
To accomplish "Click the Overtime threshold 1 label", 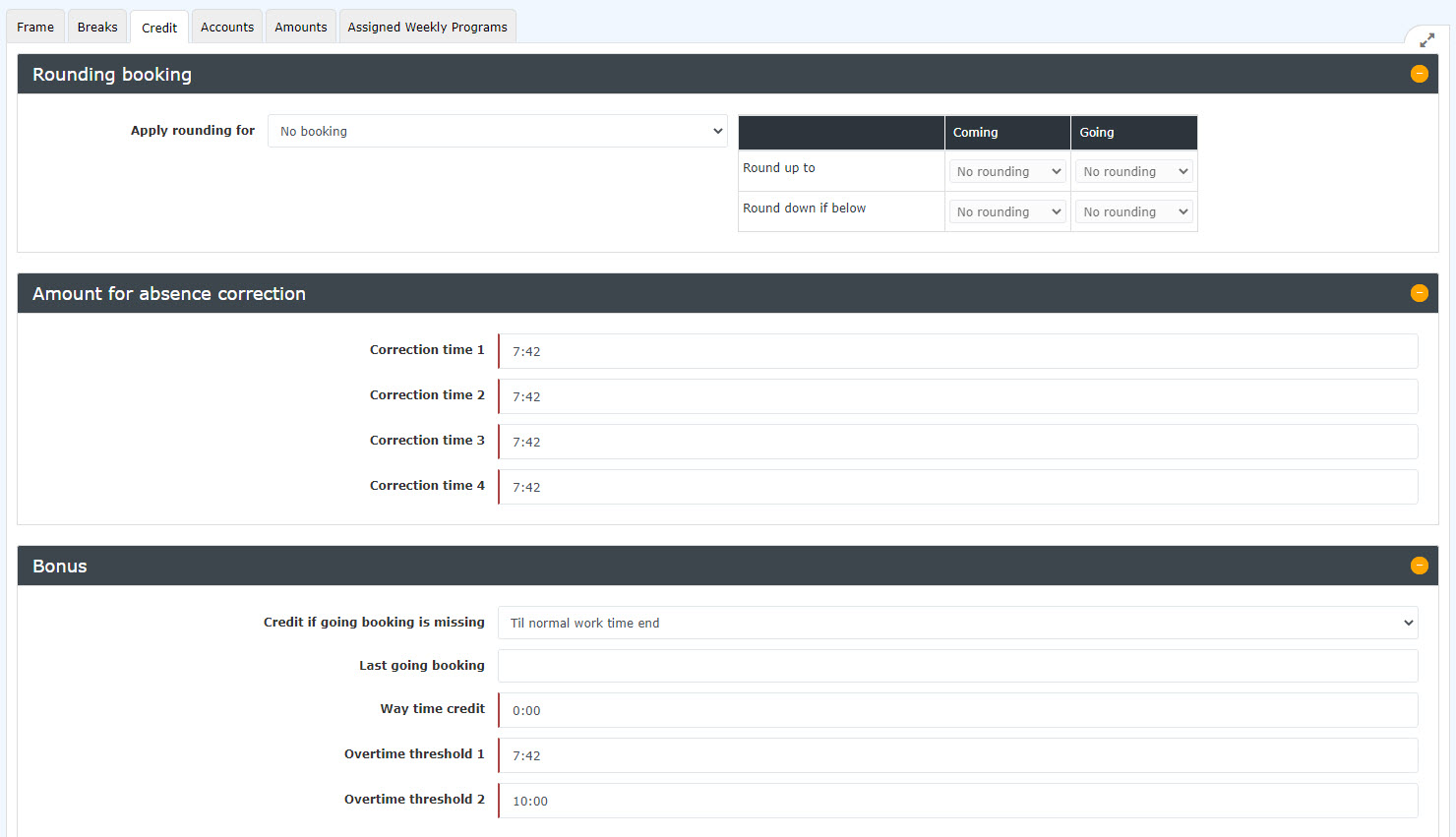I will click(x=414, y=754).
